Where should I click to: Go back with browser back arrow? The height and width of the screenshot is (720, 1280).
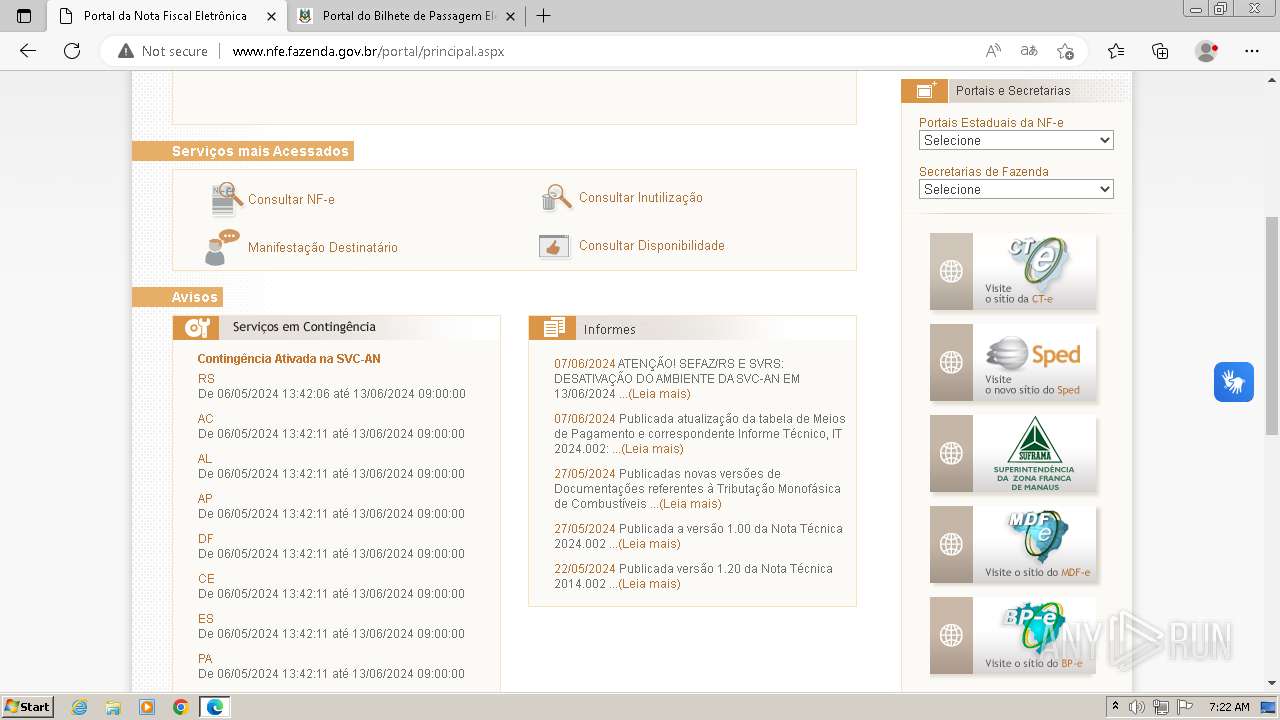[28, 51]
